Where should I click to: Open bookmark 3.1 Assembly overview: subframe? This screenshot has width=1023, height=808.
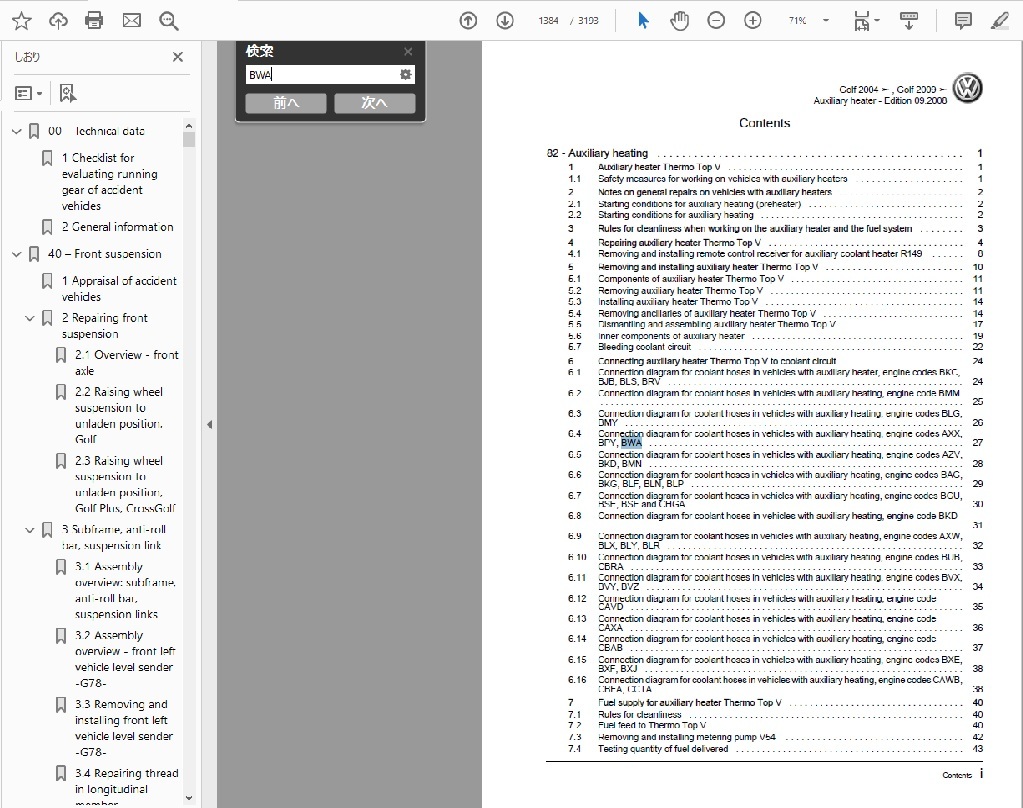click(125, 590)
